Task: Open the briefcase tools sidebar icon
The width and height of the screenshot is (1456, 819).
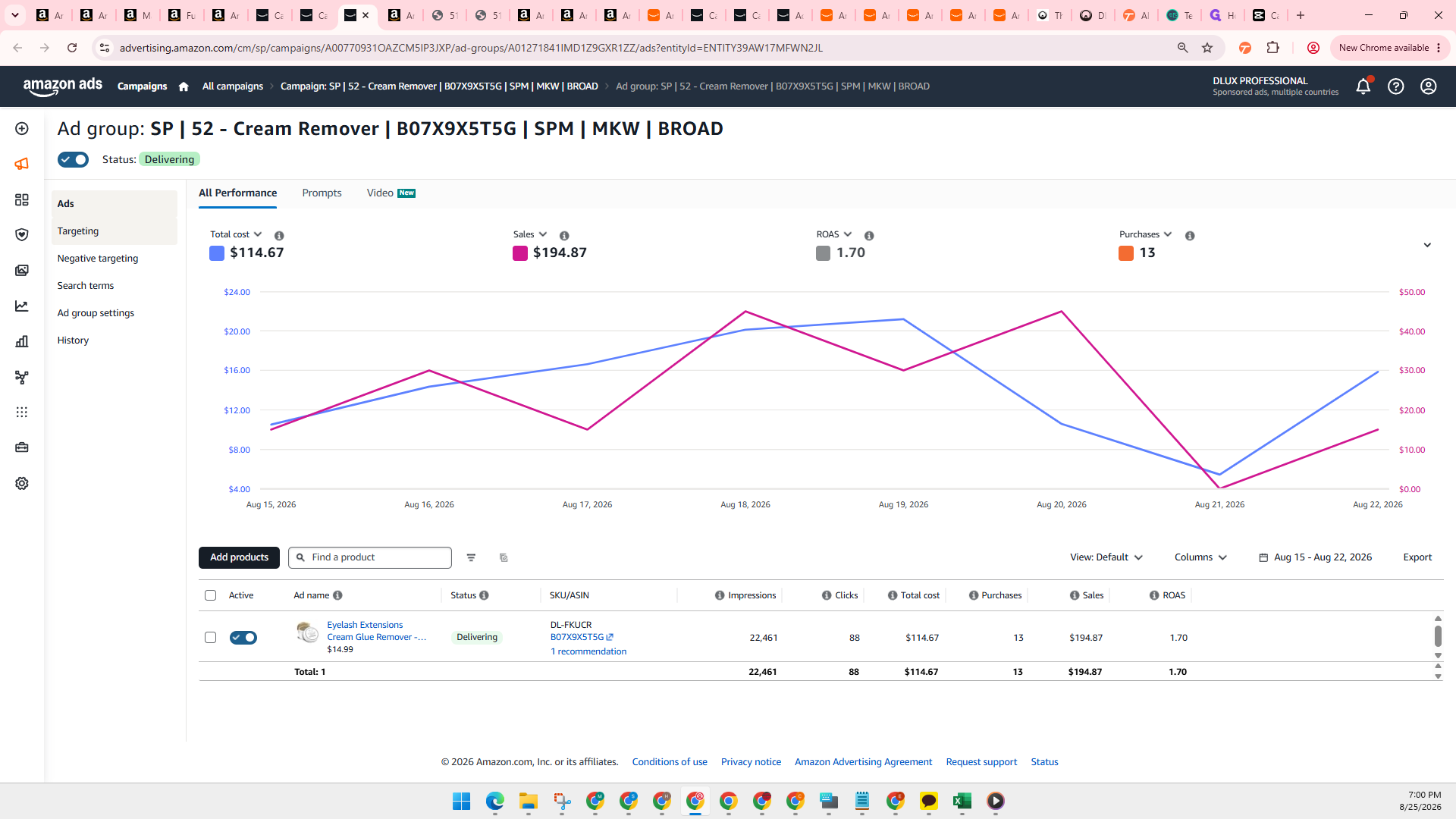Action: coord(22,447)
